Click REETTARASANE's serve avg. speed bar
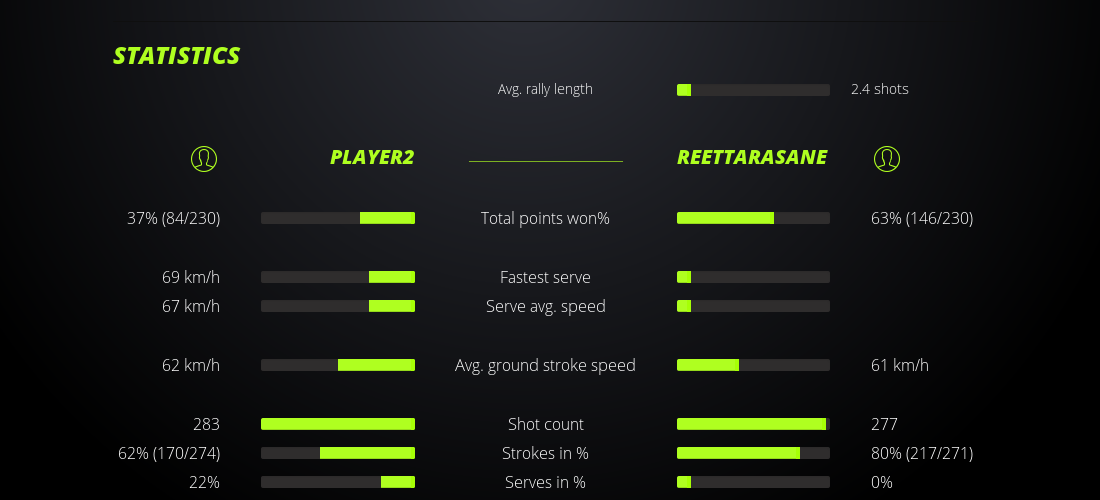 tap(753, 306)
